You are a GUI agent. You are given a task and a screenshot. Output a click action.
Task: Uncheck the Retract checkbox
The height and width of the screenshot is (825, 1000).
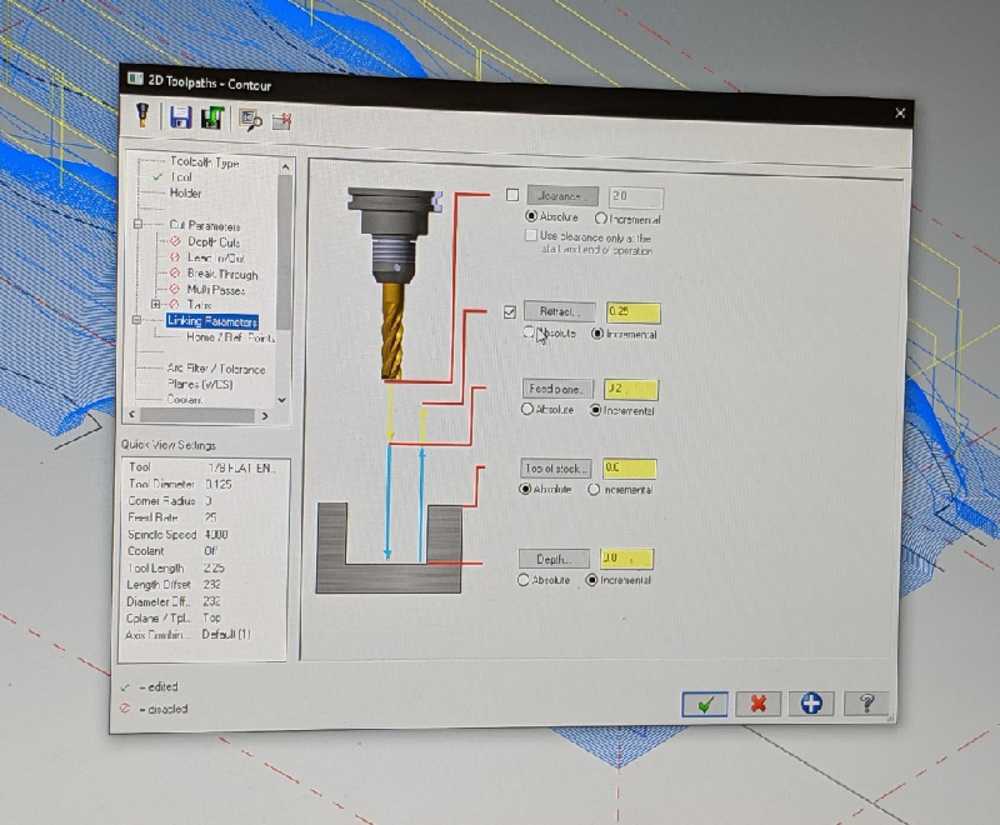510,312
